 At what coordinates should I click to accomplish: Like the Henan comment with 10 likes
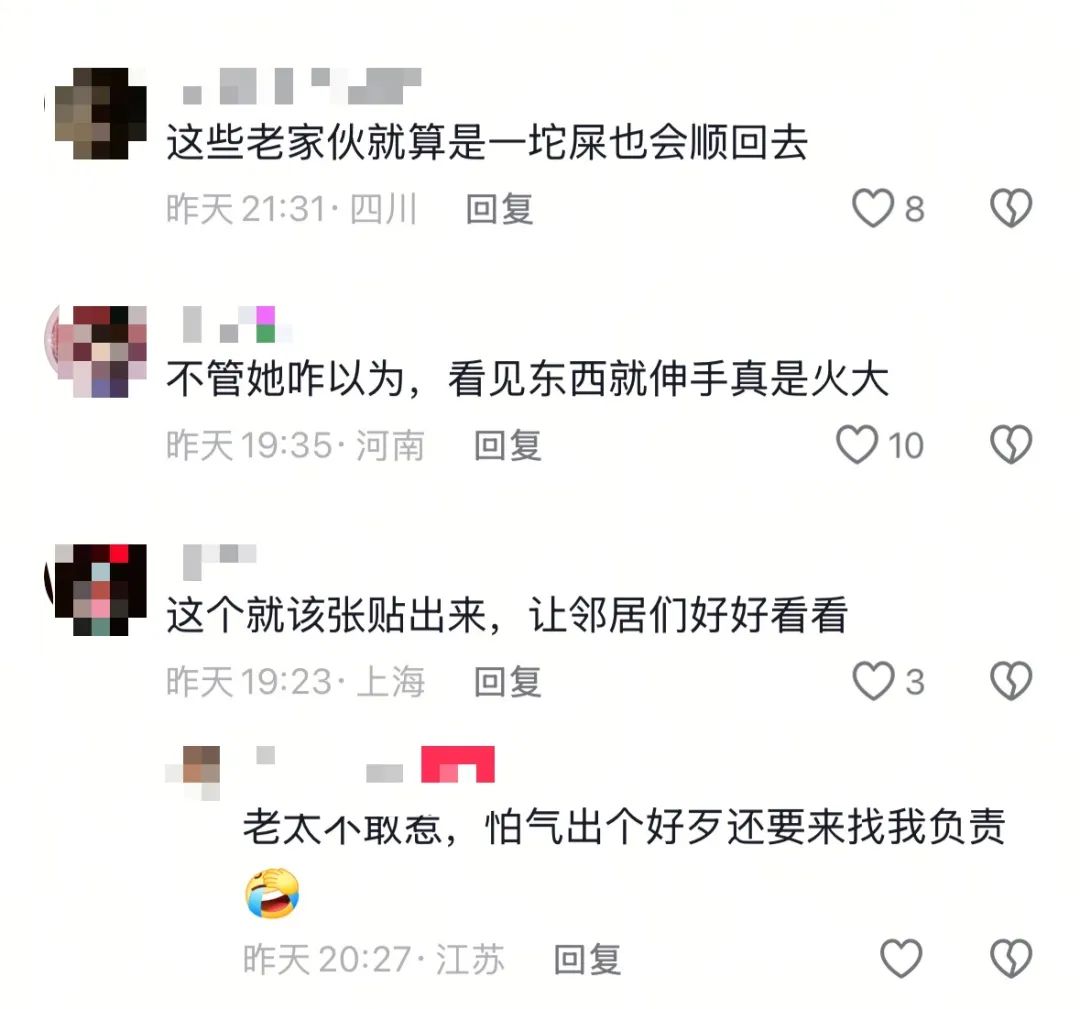[857, 445]
